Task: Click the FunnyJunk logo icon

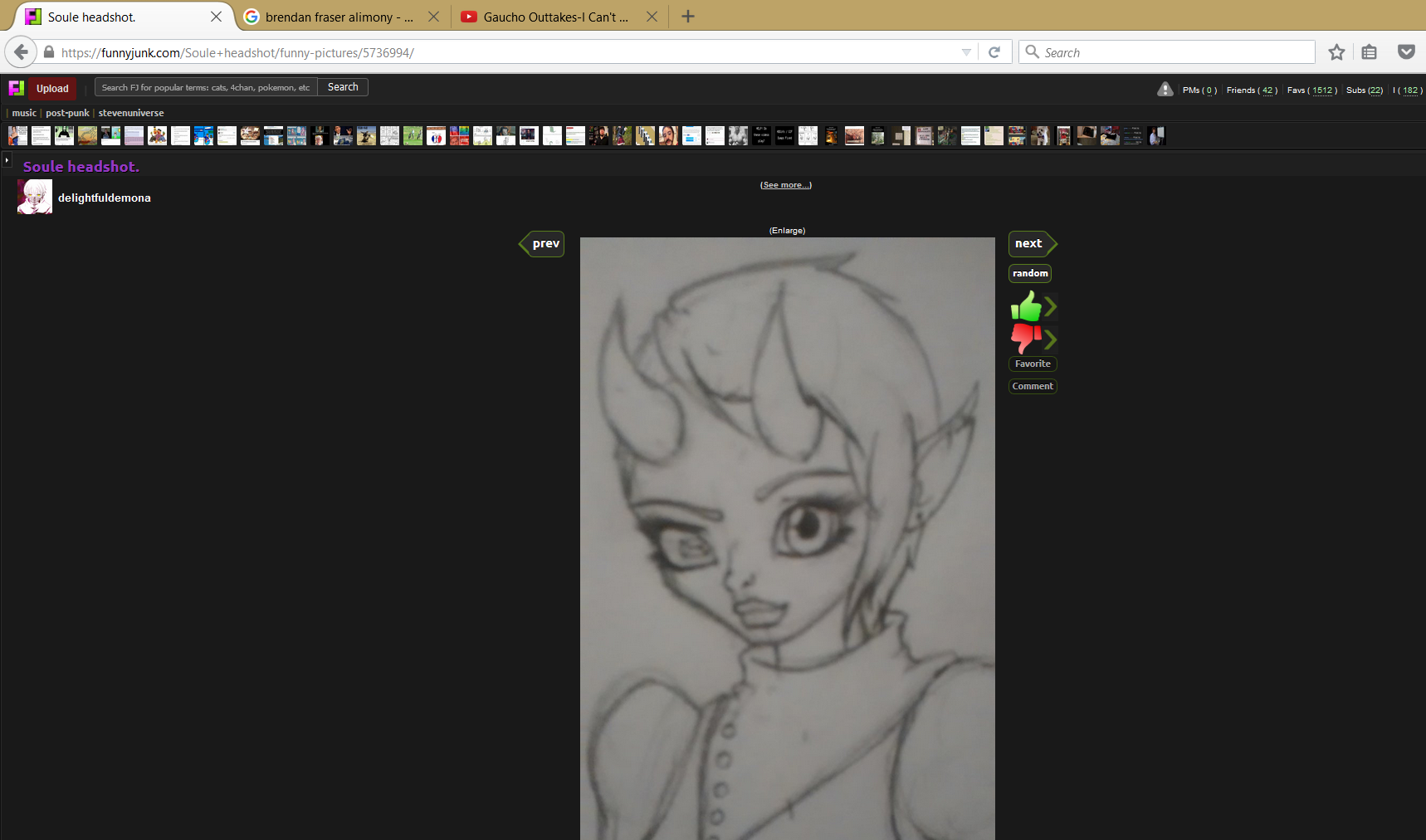Action: tap(16, 88)
